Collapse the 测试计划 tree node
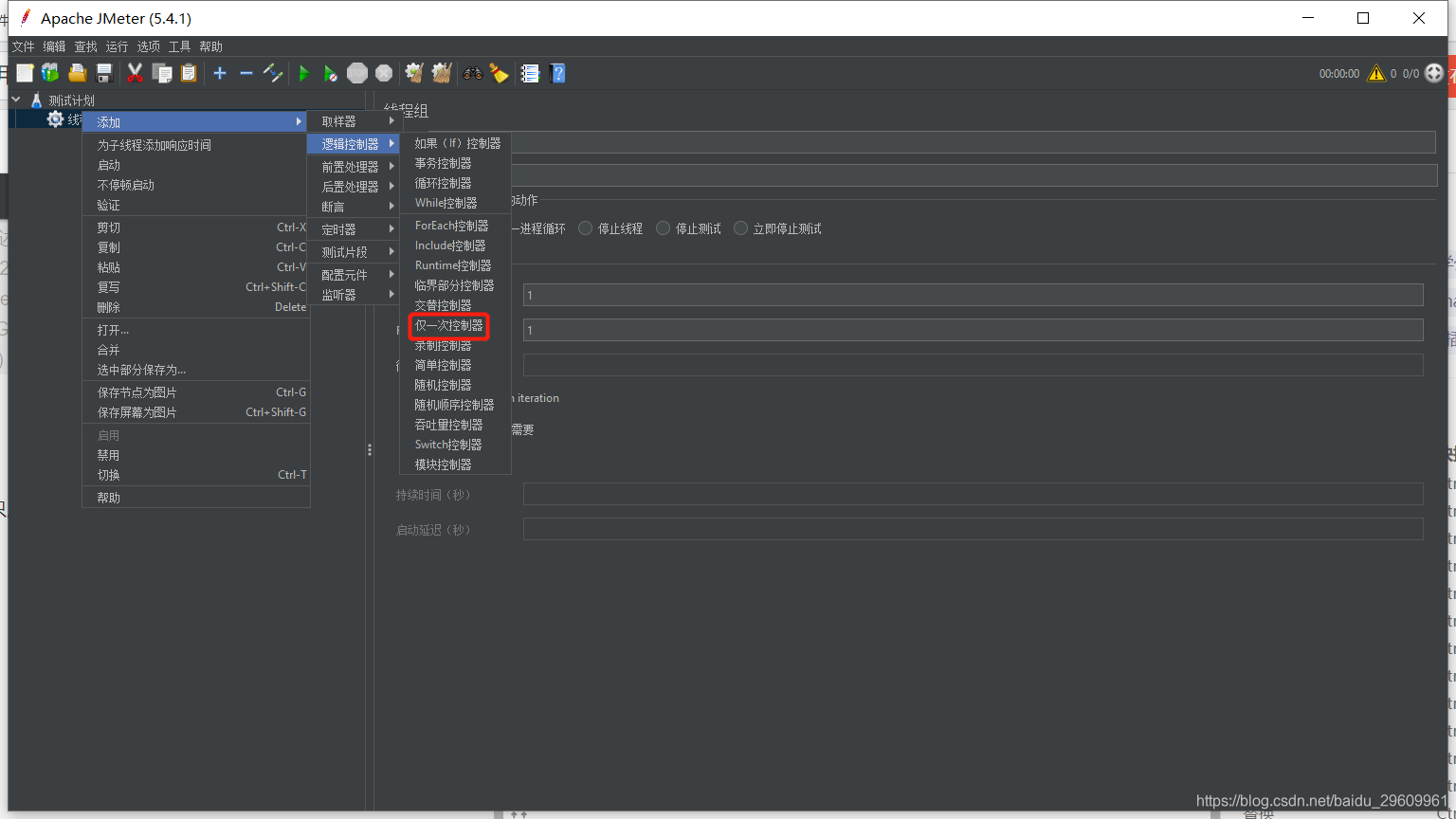 point(15,99)
